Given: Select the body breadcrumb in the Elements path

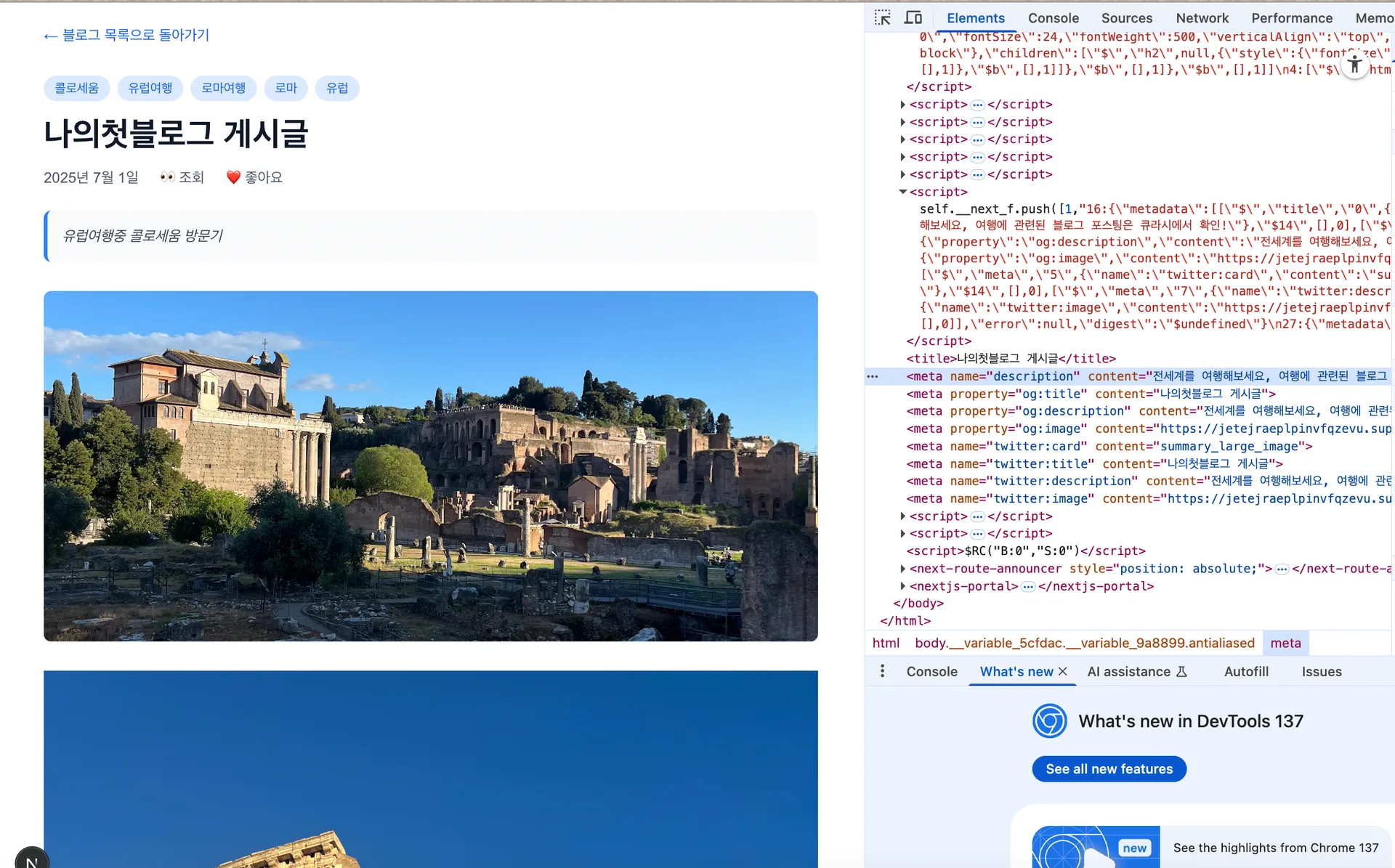Looking at the screenshot, I should [x=1084, y=643].
